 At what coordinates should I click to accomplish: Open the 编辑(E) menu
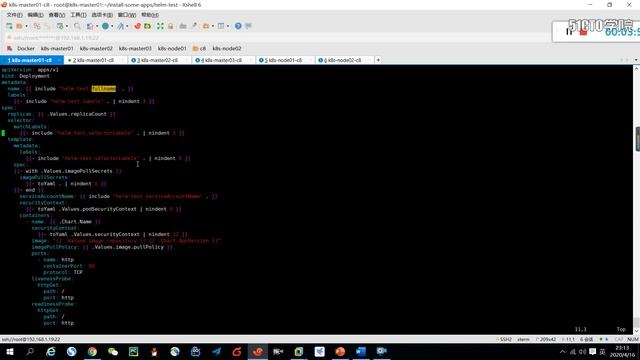click(36, 15)
